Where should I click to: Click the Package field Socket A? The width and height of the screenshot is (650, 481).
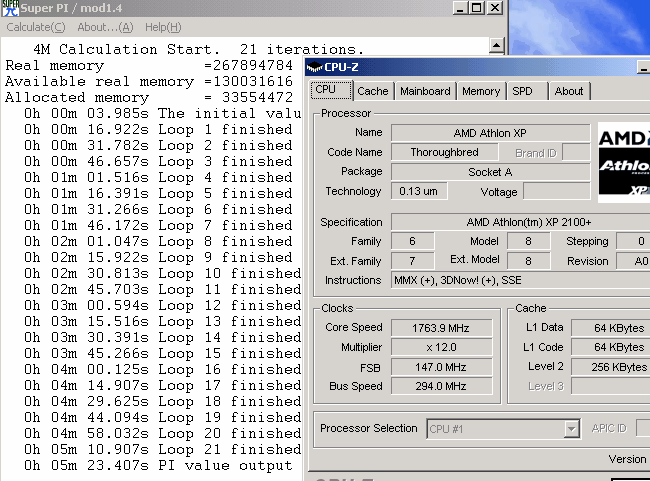[490, 172]
